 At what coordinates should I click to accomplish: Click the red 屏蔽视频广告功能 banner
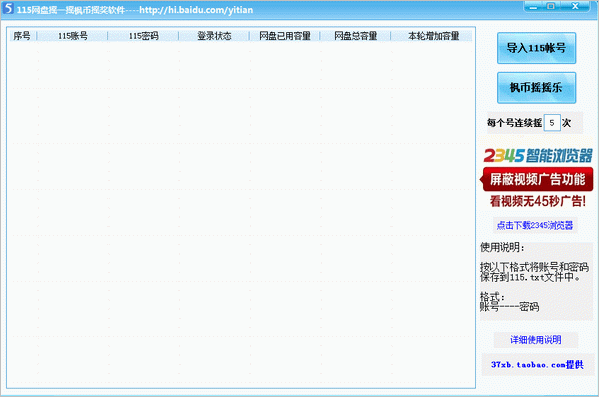[x=537, y=179]
